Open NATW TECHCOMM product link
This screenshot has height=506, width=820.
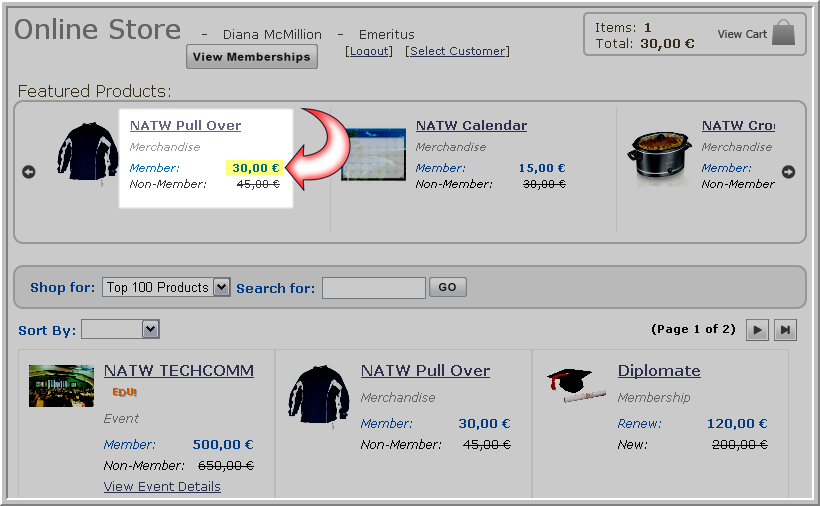(x=179, y=371)
